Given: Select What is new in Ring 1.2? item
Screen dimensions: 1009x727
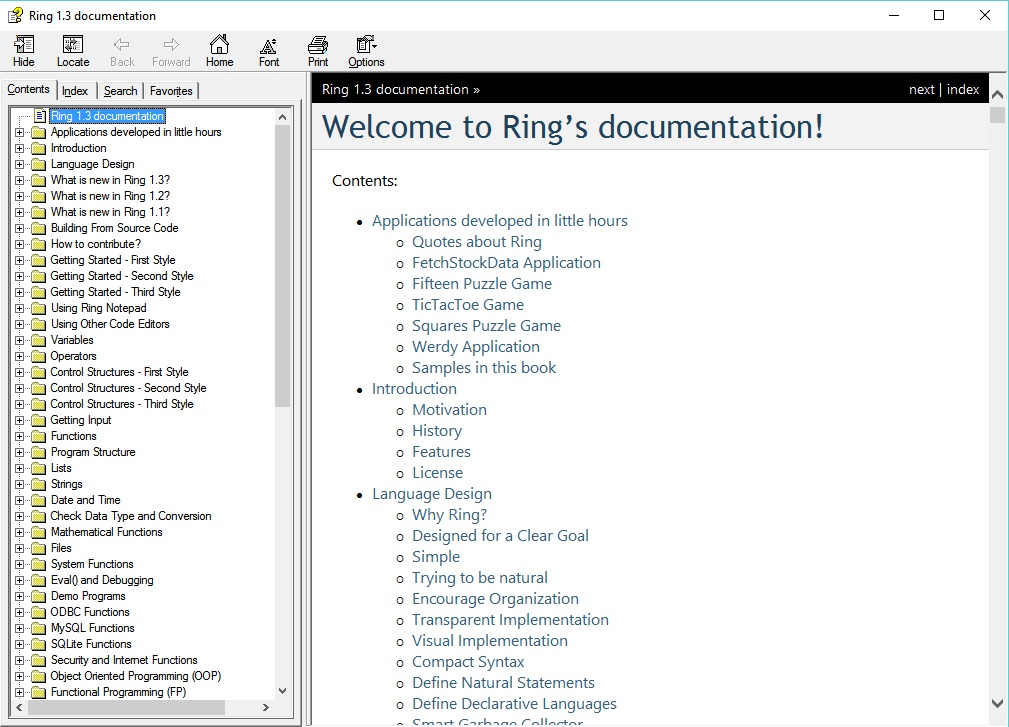Looking at the screenshot, I should pos(110,196).
